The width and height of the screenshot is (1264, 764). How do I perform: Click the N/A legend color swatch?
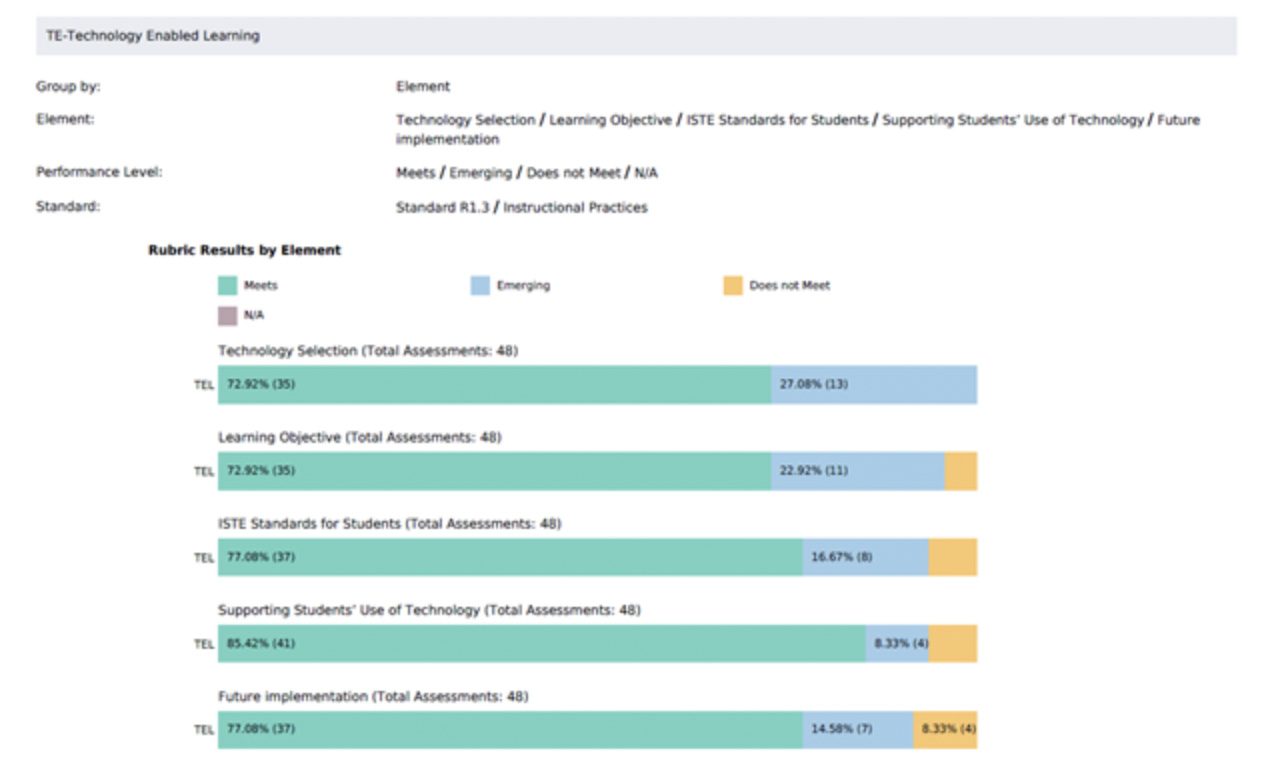coord(228,316)
